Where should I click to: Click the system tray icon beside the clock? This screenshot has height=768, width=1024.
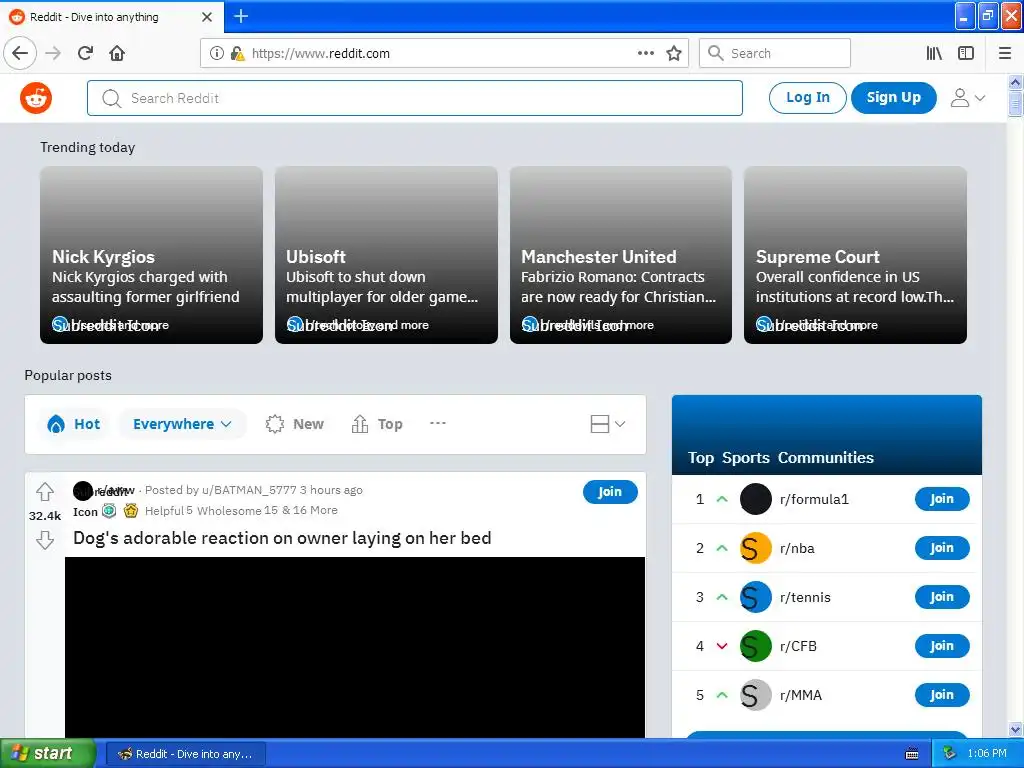point(950,754)
